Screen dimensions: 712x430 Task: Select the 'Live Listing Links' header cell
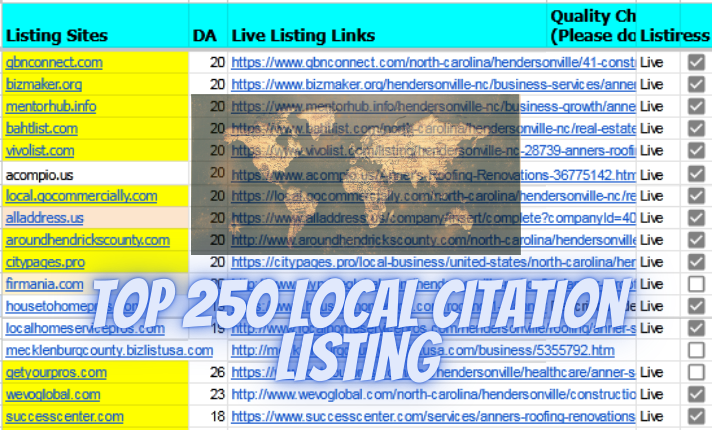387,25
